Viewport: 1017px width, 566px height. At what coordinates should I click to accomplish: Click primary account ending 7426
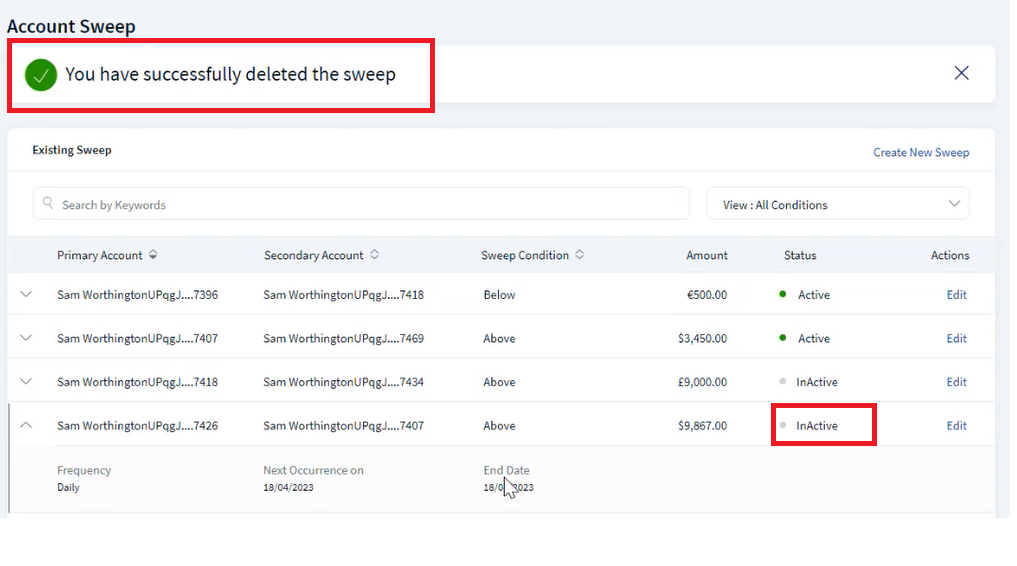click(138, 426)
